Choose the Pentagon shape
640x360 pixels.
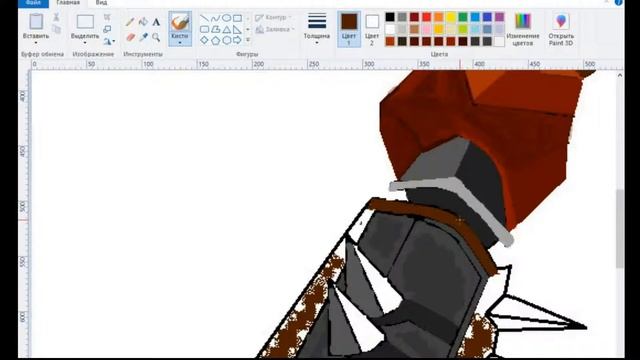pos(216,40)
